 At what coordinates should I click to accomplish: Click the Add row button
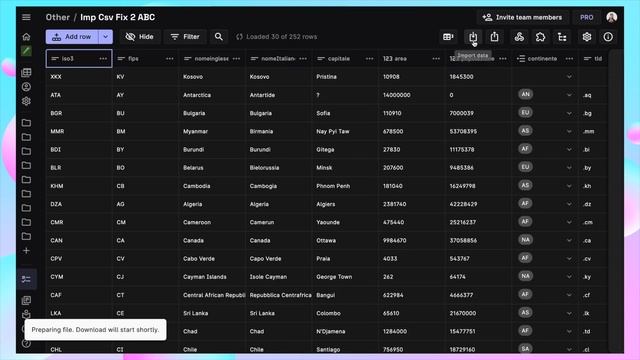coord(72,37)
